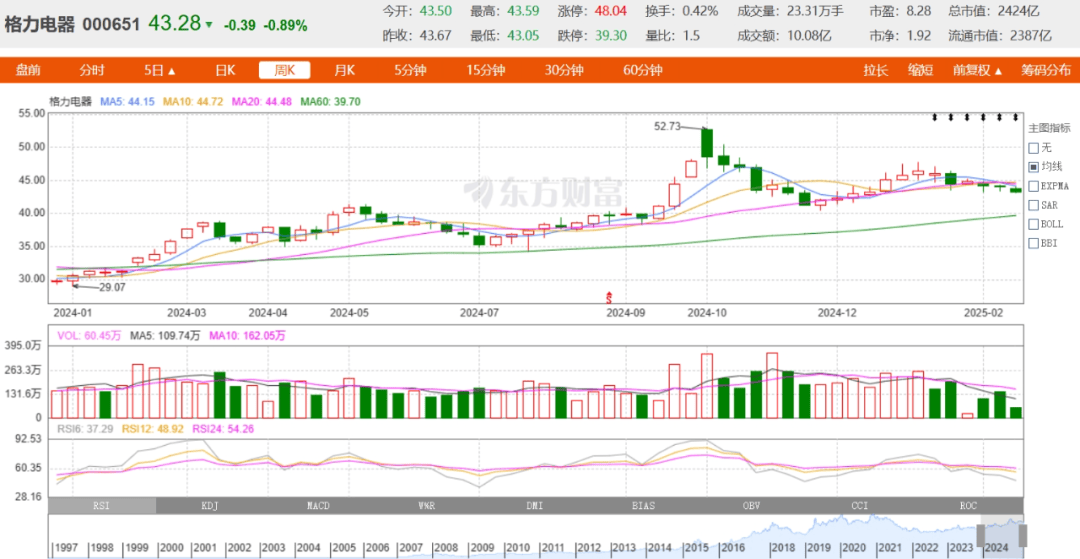The width and height of the screenshot is (1080, 559).
Task: Click the 缩短 shorten button
Action: click(920, 70)
